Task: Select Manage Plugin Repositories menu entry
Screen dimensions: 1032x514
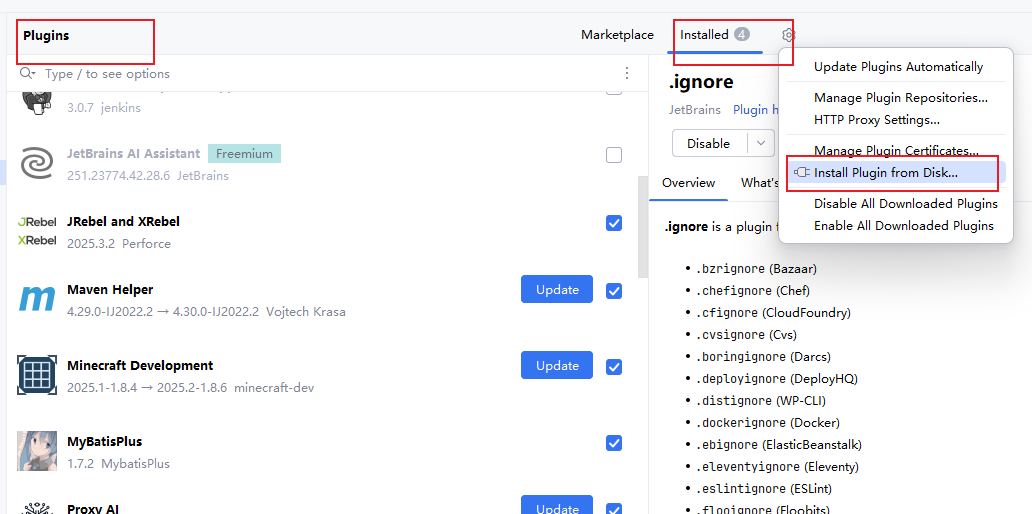Action: (x=900, y=98)
